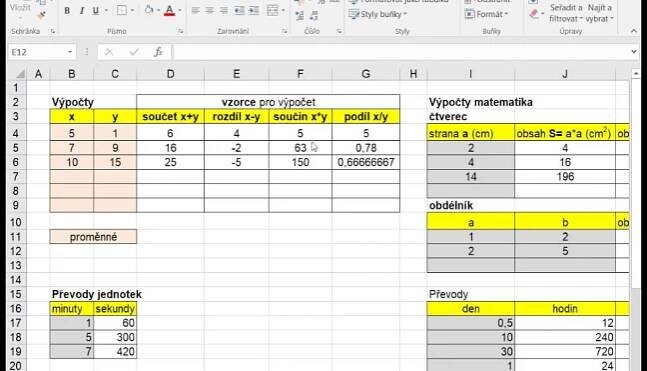Screen dimensions: 647x371
Task: Click the Enter checkmark icon
Action: click(x=134, y=52)
